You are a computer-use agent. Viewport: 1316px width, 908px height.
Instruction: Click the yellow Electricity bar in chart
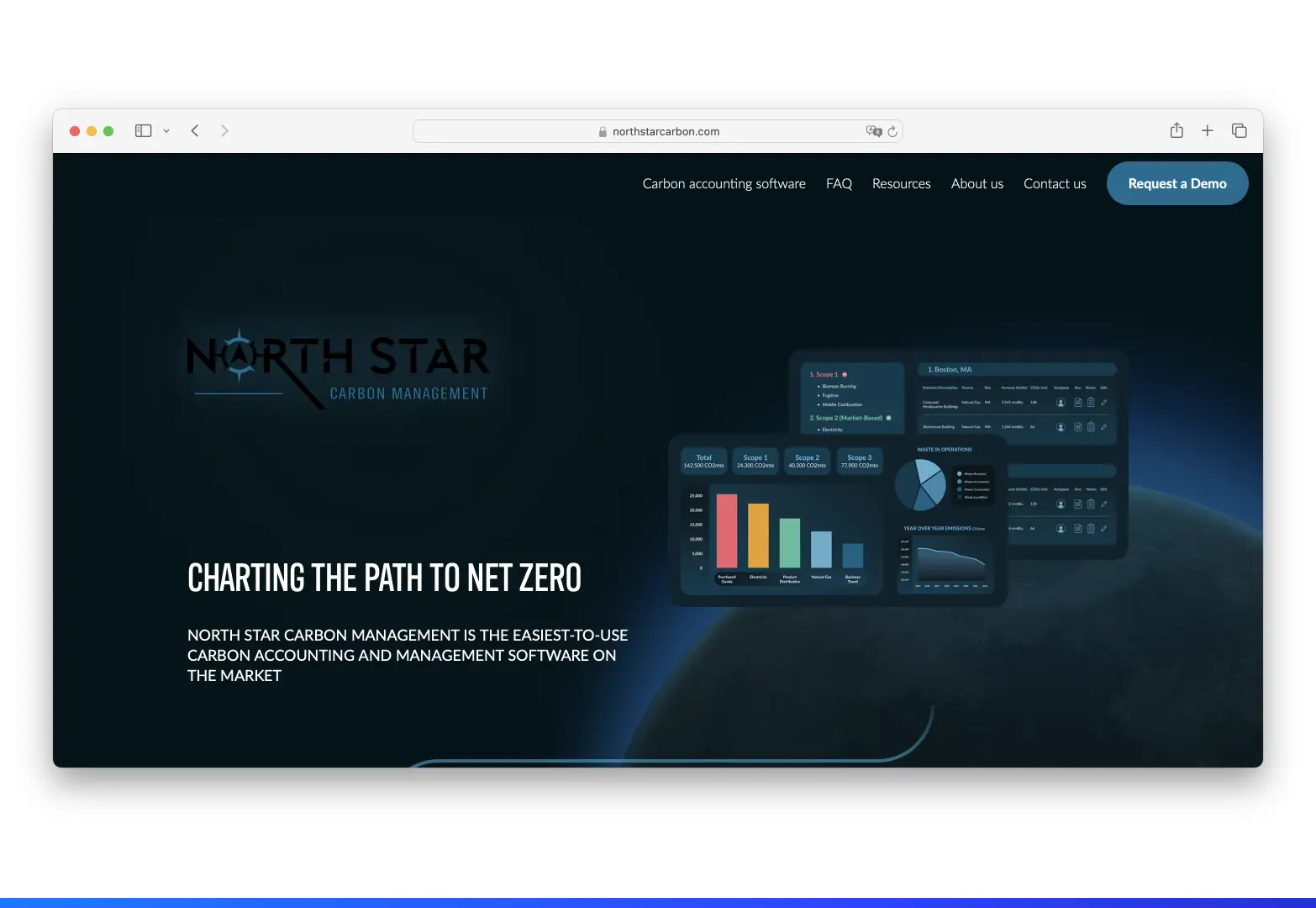pyautogui.click(x=758, y=536)
